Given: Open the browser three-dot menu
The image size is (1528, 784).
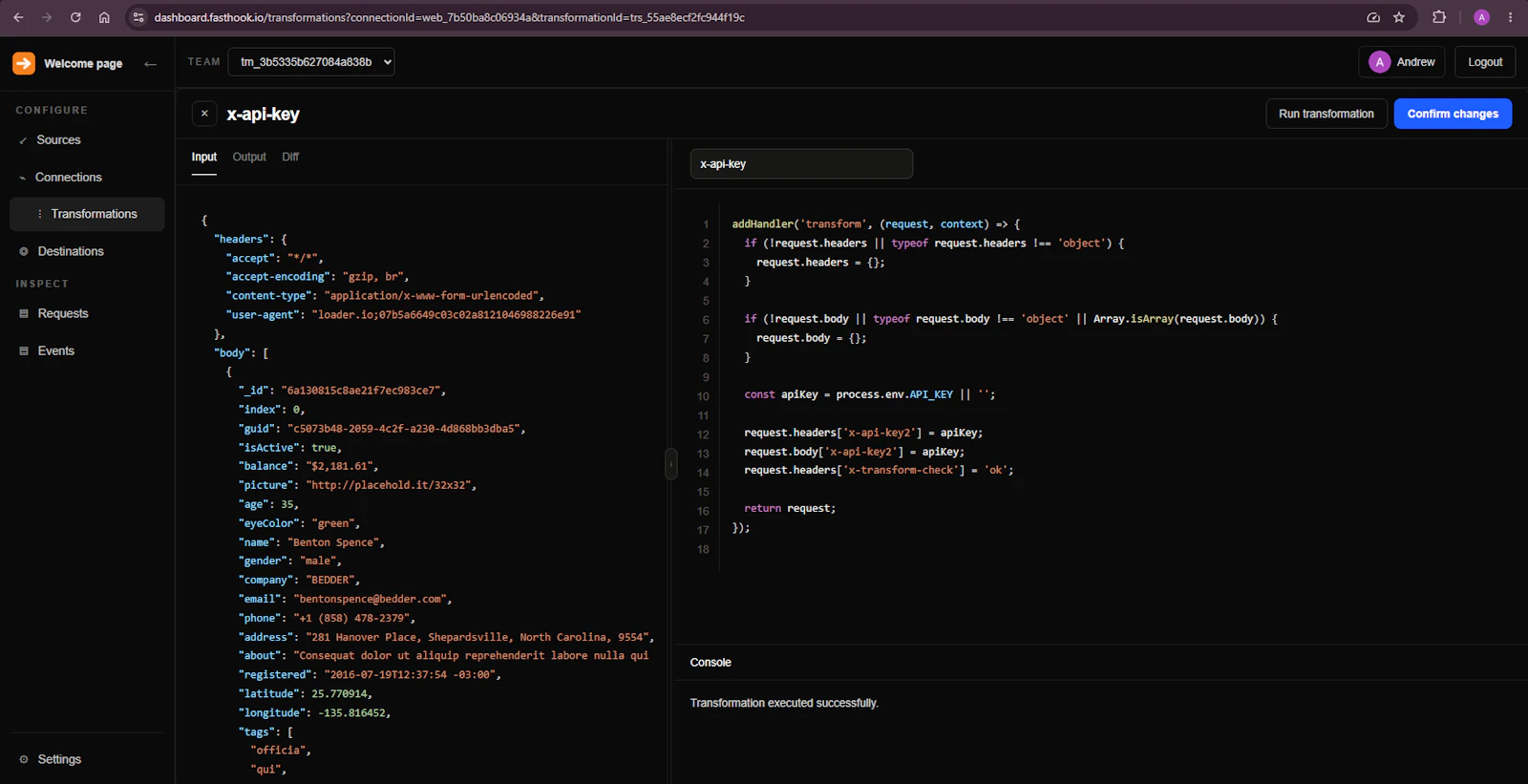Looking at the screenshot, I should 1510,17.
